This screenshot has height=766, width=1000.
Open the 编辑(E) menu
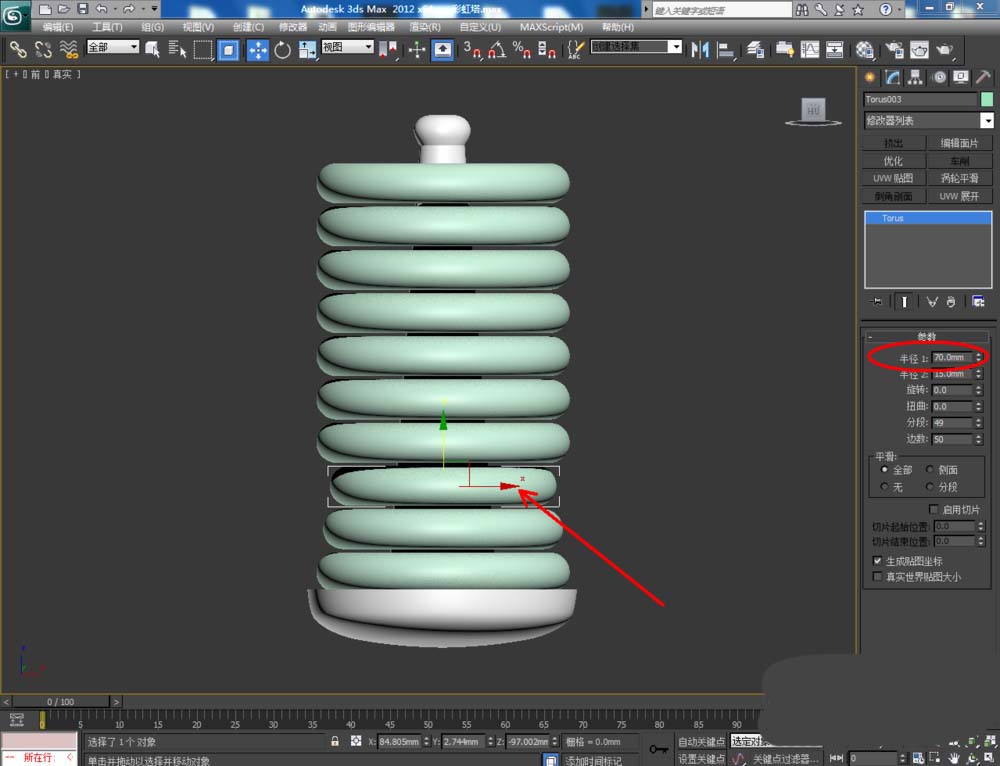pyautogui.click(x=58, y=27)
